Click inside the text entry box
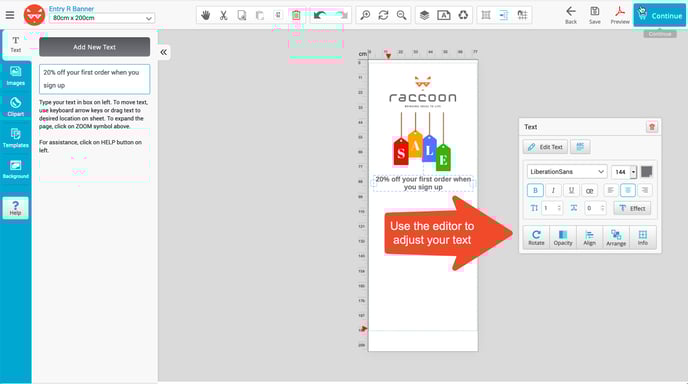Viewport: 688px width, 384px height. 94,79
